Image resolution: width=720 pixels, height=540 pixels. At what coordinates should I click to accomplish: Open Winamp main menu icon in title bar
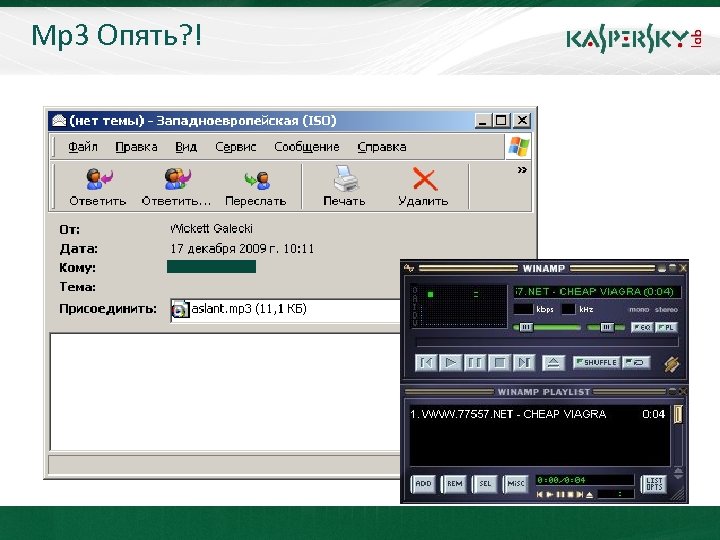[409, 268]
